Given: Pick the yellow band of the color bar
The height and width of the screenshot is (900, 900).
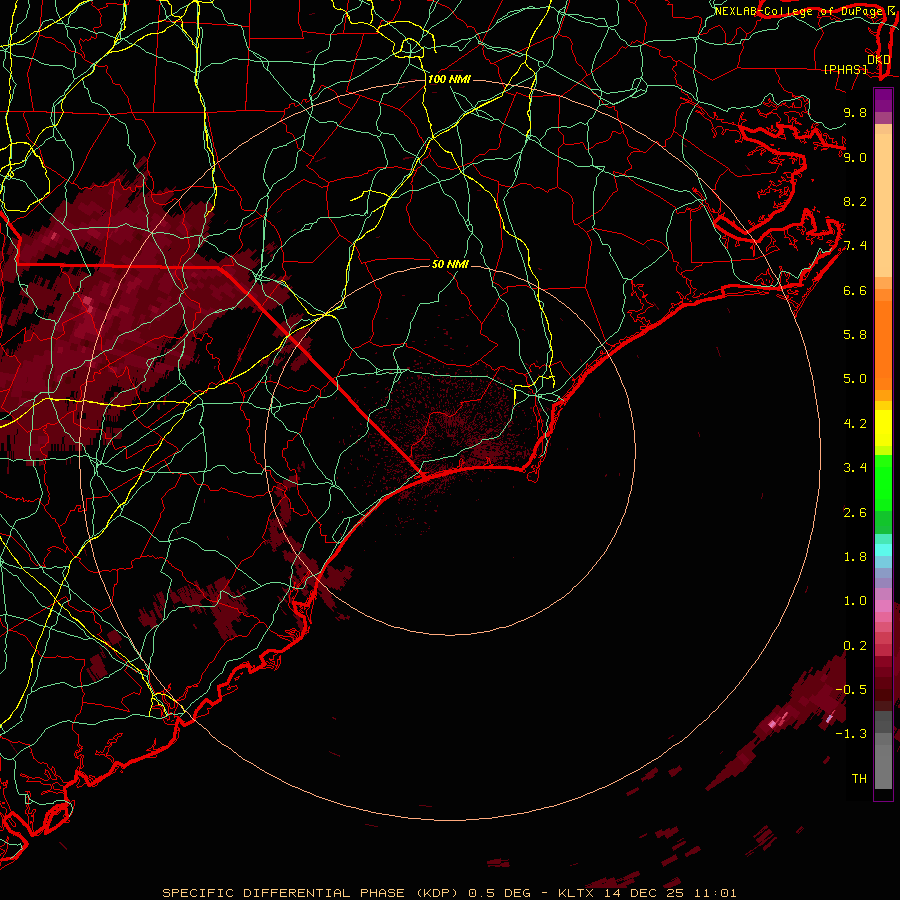Looking at the screenshot, I should [x=883, y=428].
